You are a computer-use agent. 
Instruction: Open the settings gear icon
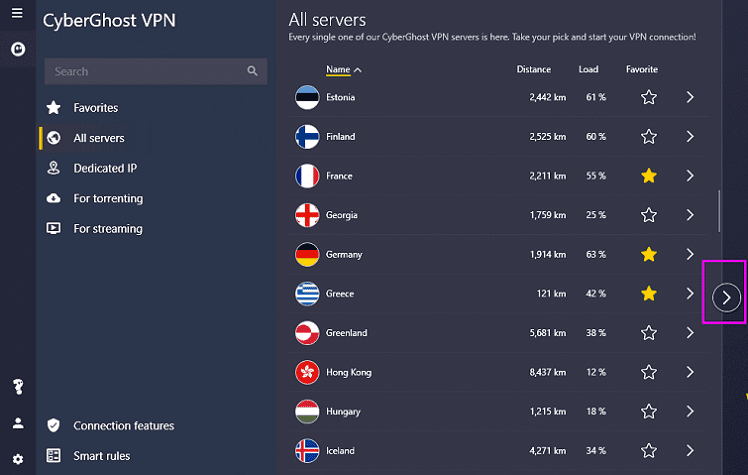click(18, 459)
